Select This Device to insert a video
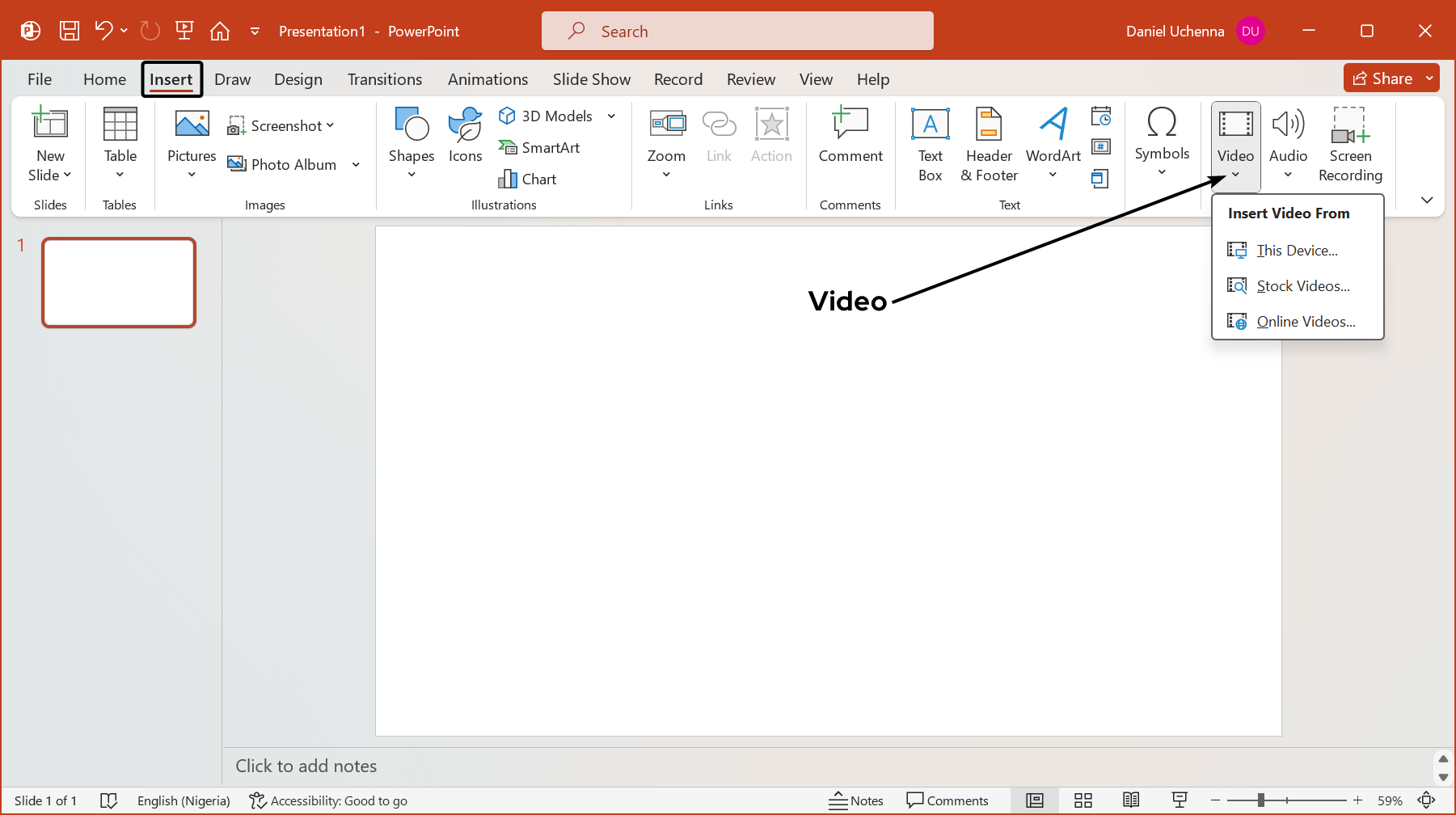Image resolution: width=1456 pixels, height=815 pixels. pyautogui.click(x=1295, y=250)
